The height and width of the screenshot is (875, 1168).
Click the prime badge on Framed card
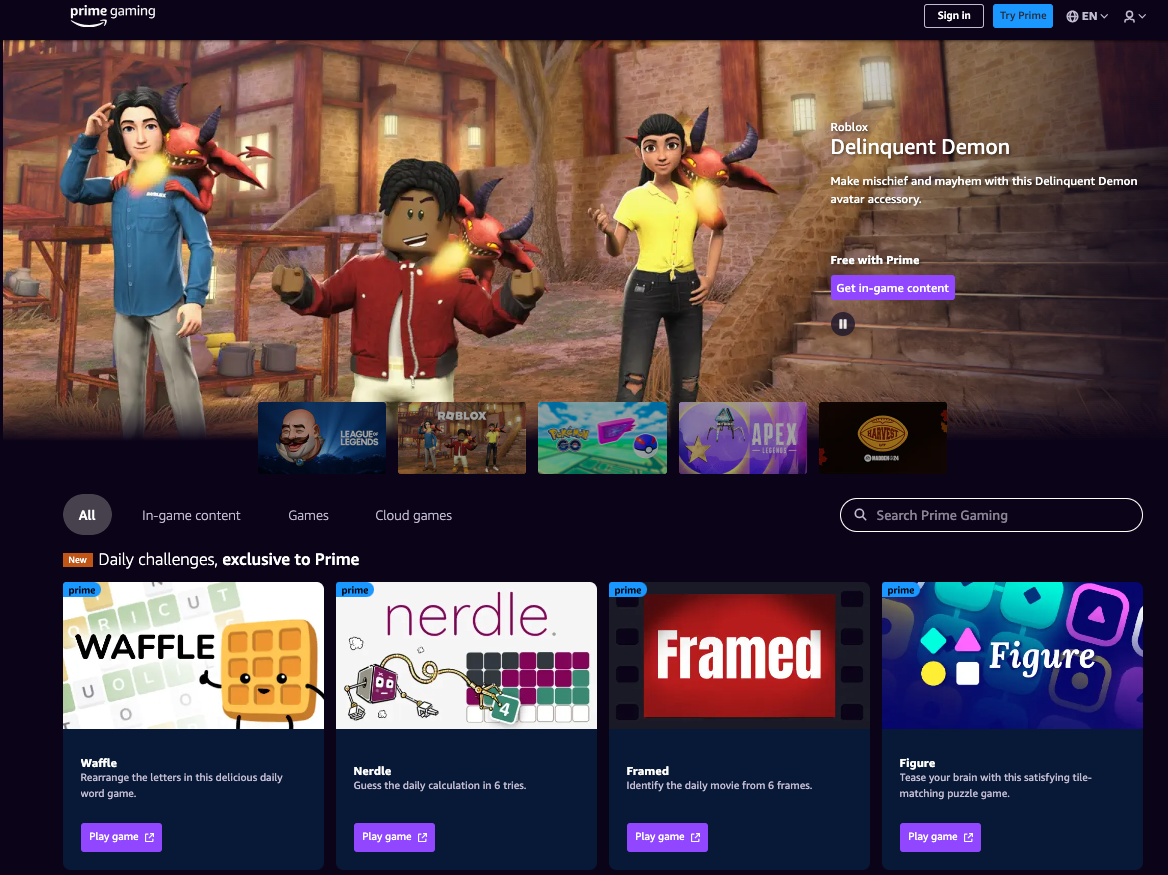tap(628, 590)
